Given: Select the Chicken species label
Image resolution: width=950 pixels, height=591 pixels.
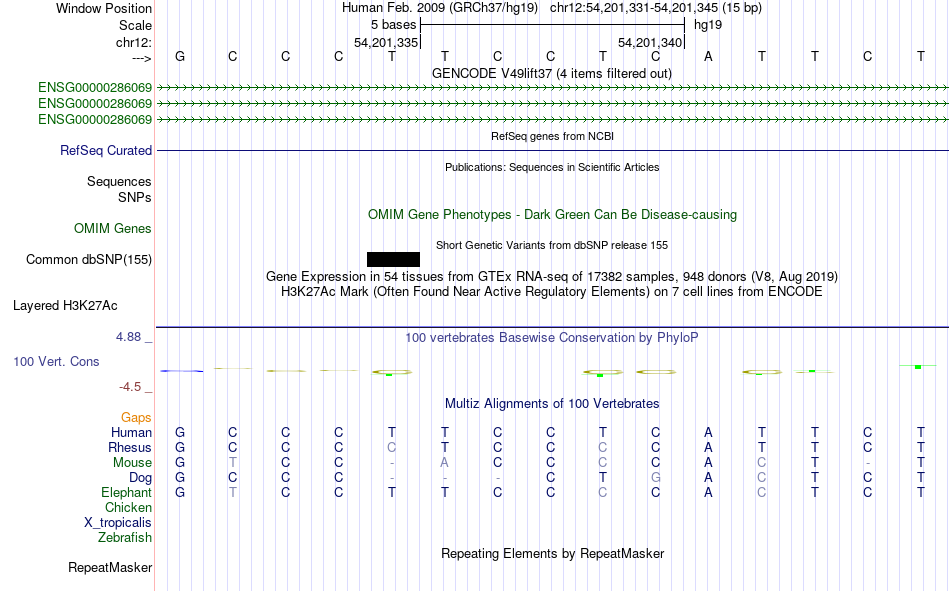Looking at the screenshot, I should 128,507.
